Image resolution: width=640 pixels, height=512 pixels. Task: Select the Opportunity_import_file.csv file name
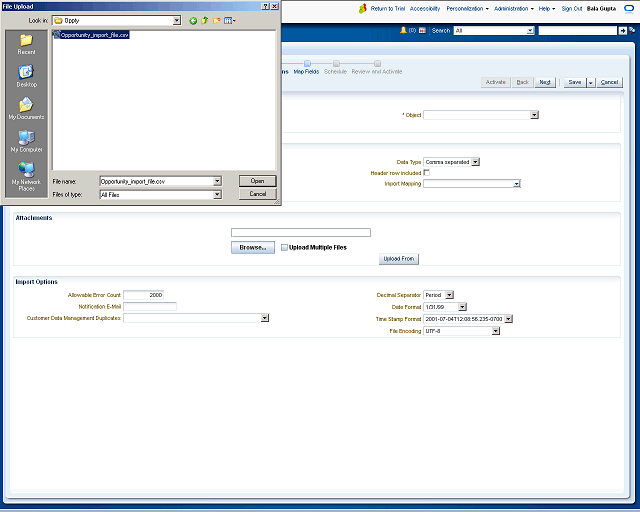point(95,35)
